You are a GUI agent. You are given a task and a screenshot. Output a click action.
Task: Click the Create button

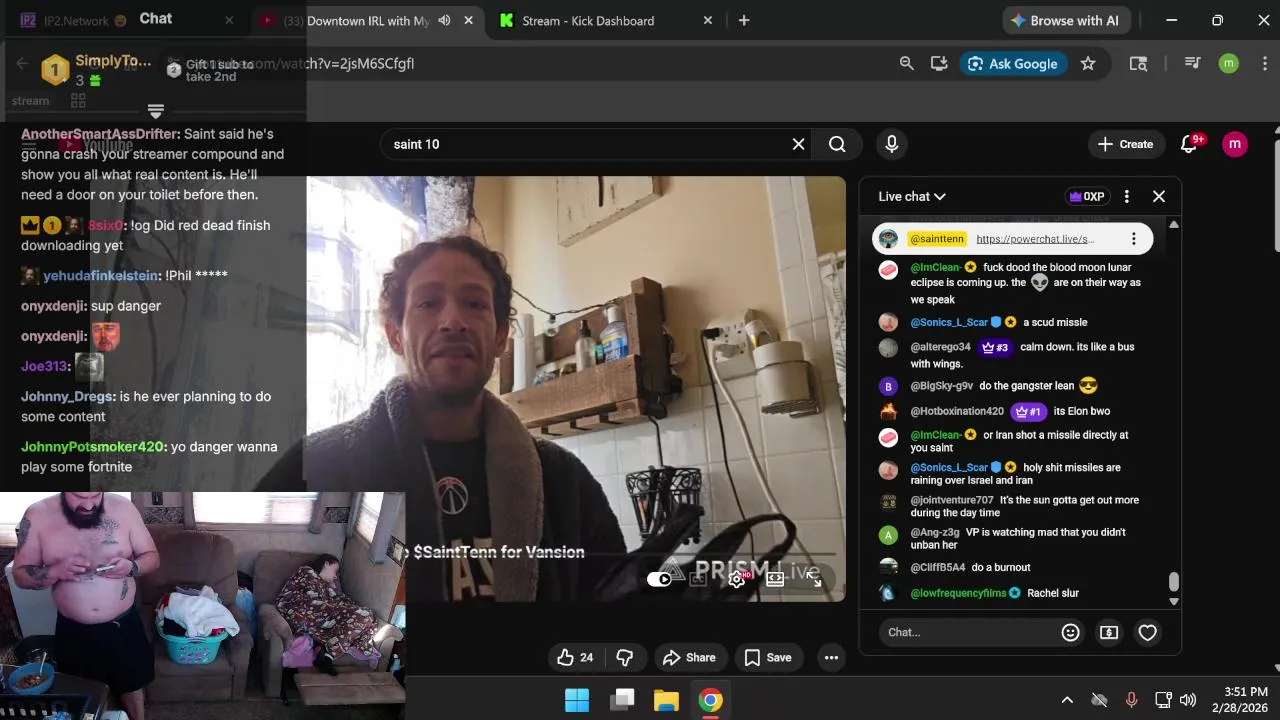click(1126, 144)
